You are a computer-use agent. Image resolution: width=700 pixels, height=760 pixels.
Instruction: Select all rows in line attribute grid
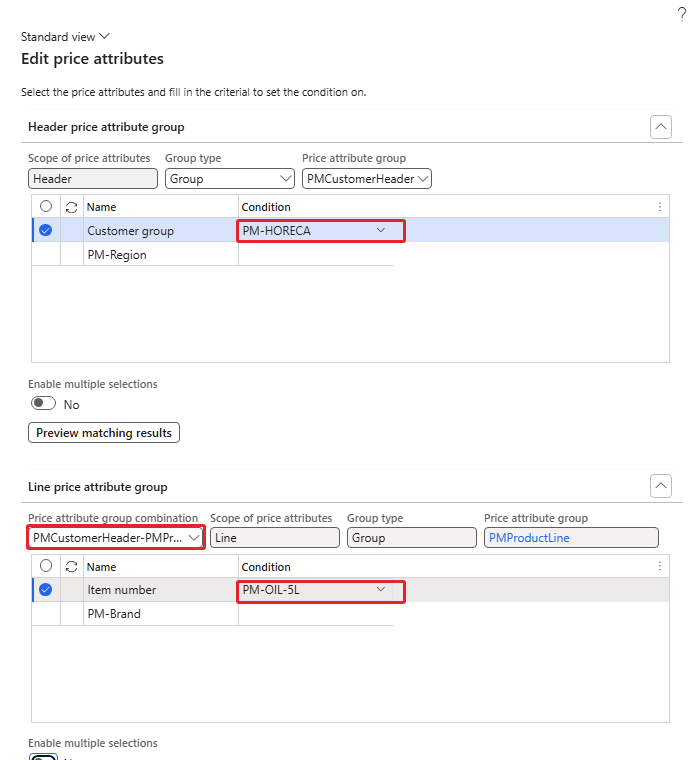pyautogui.click(x=46, y=566)
